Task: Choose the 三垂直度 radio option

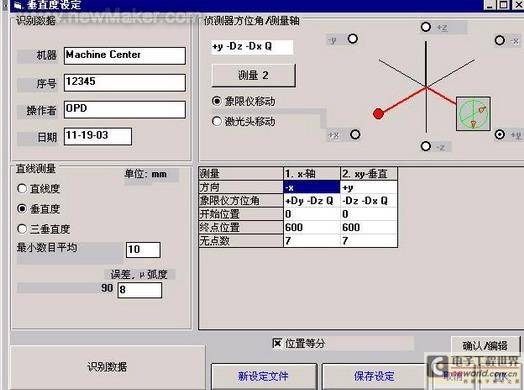Action: pos(22,229)
